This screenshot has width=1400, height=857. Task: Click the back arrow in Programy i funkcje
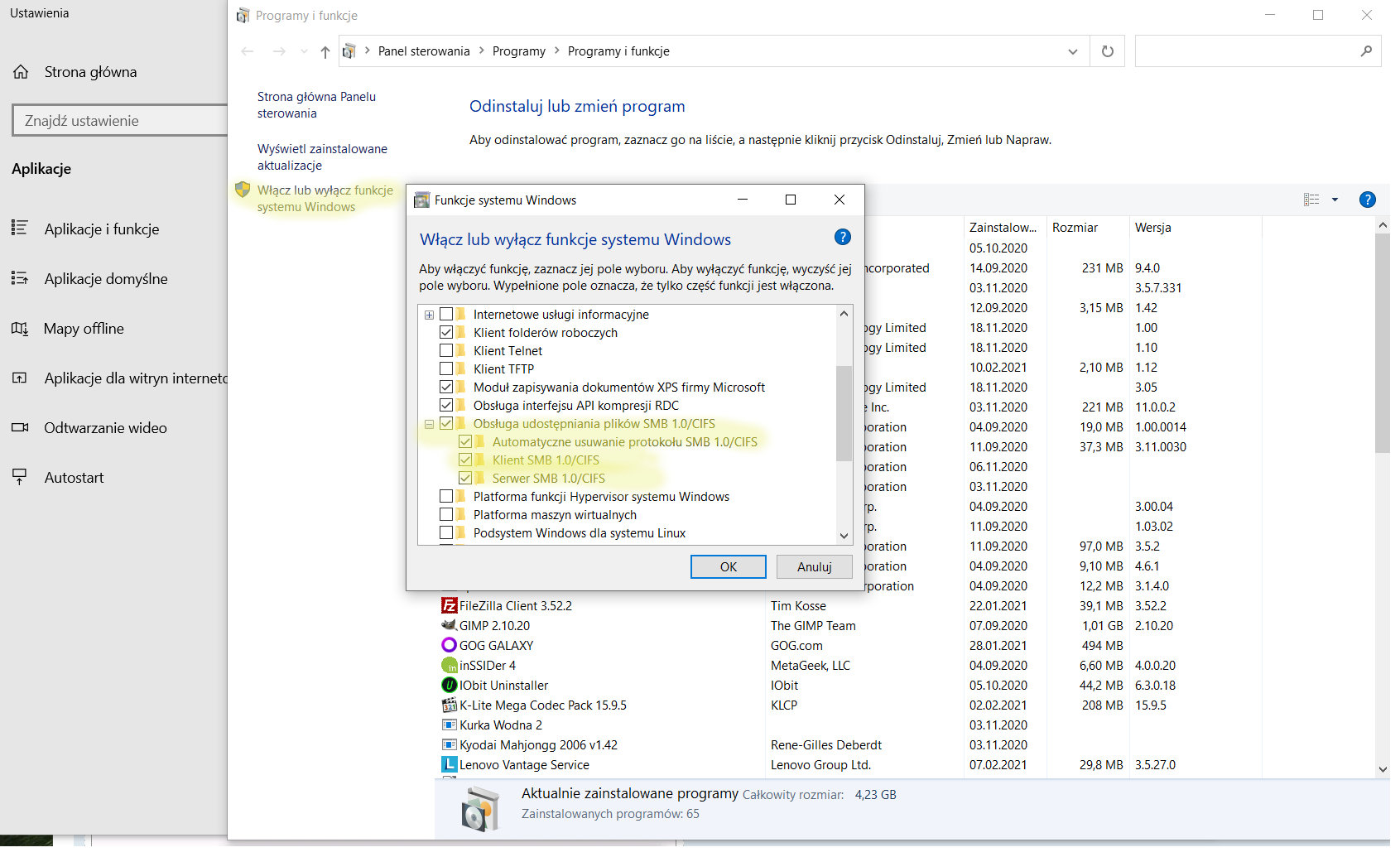pyautogui.click(x=248, y=51)
